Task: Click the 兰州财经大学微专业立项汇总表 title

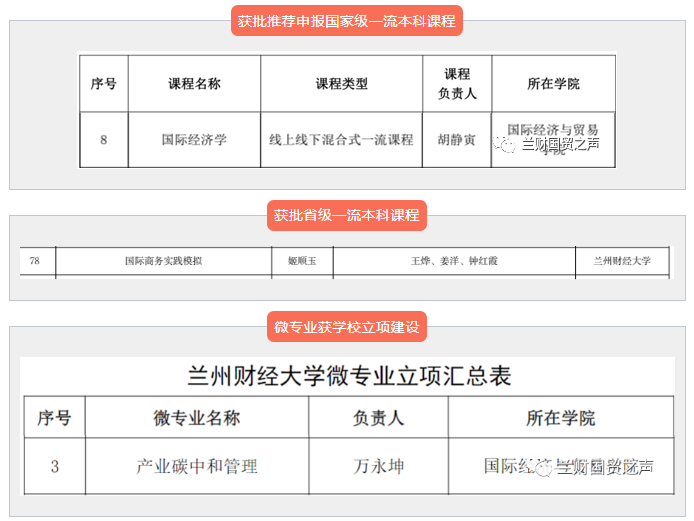Action: (349, 377)
